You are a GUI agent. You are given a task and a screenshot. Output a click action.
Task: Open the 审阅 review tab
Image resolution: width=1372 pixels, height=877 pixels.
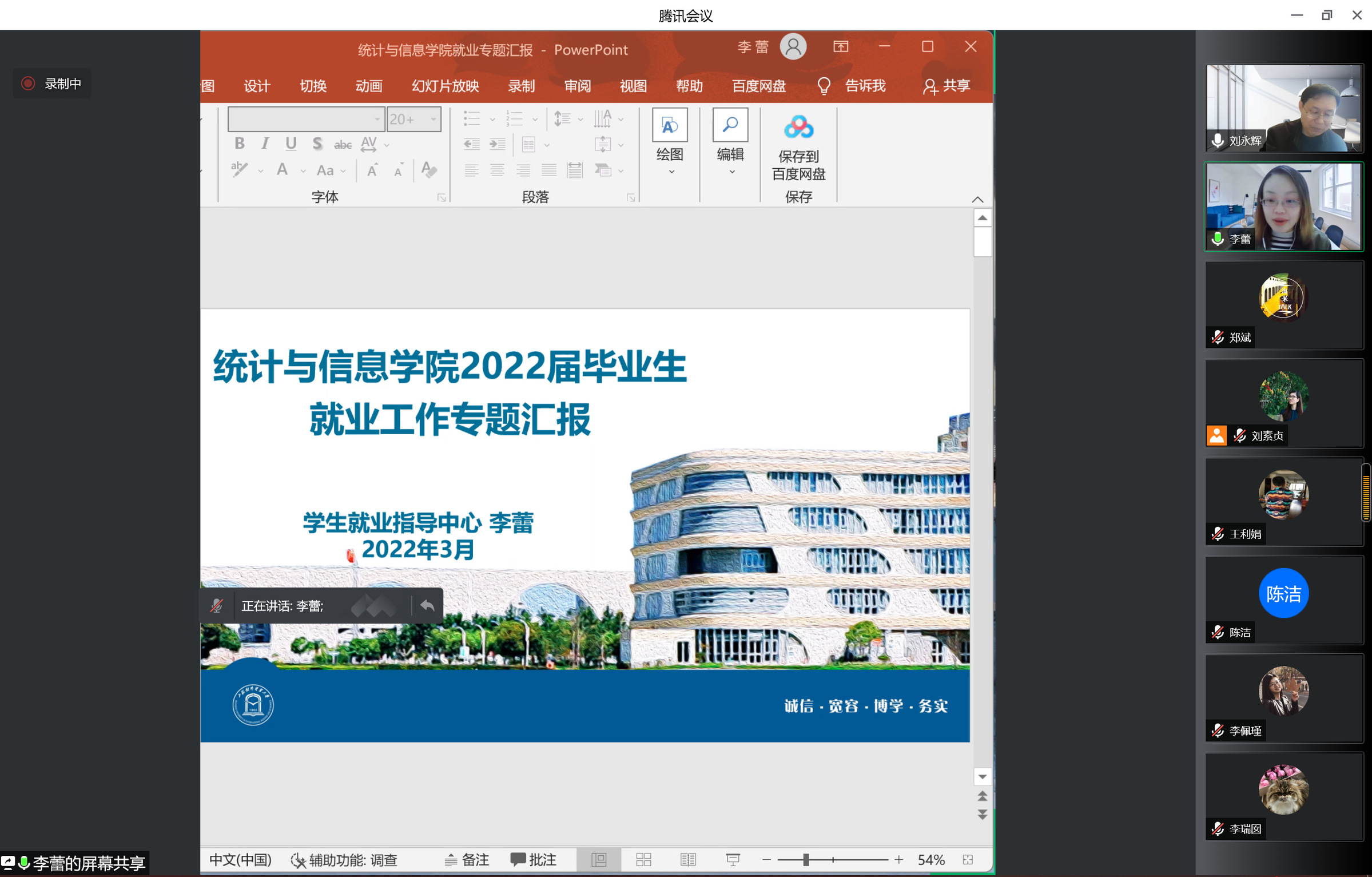[x=577, y=86]
